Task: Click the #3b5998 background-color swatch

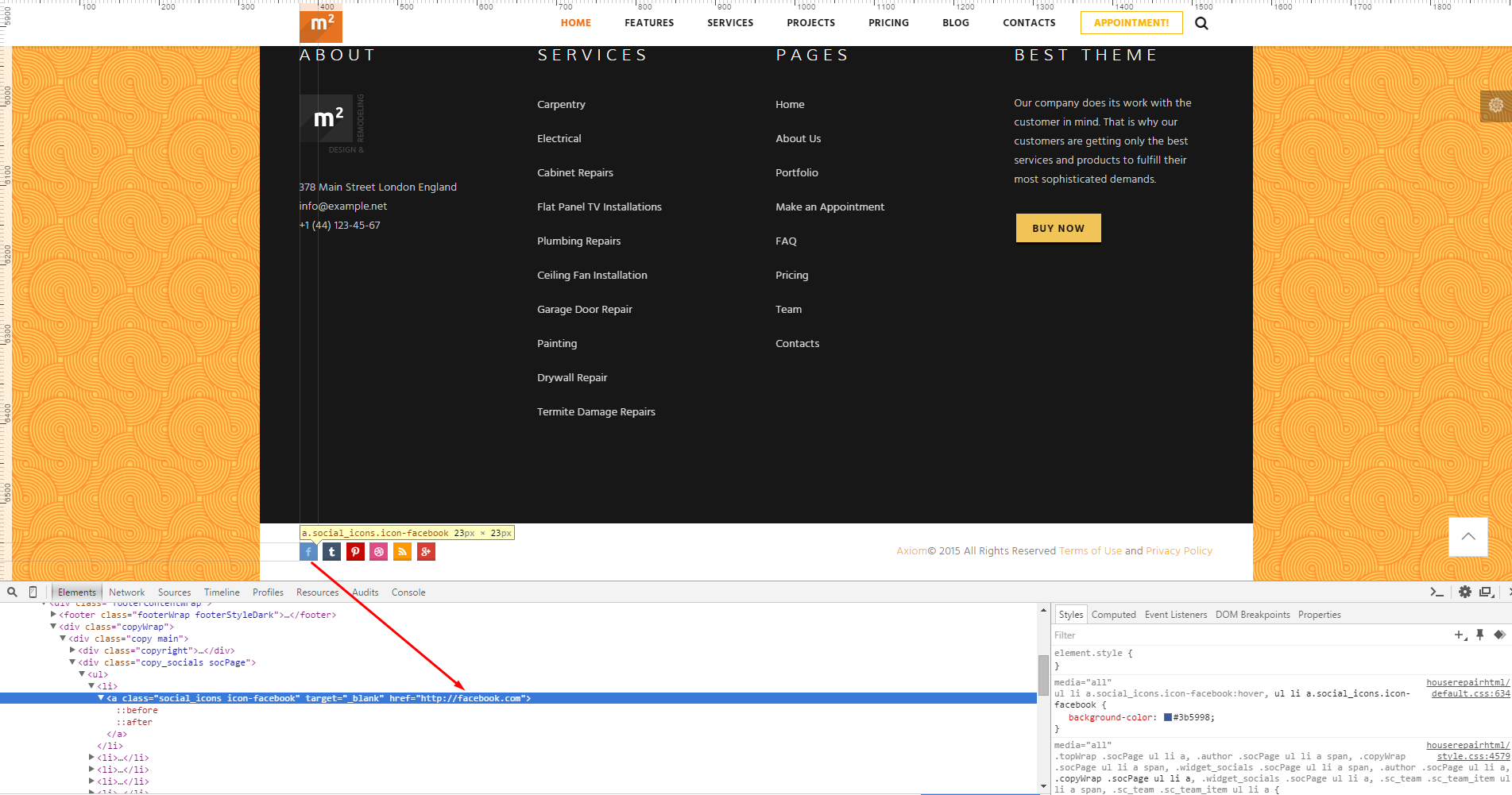Action: coord(1167,717)
